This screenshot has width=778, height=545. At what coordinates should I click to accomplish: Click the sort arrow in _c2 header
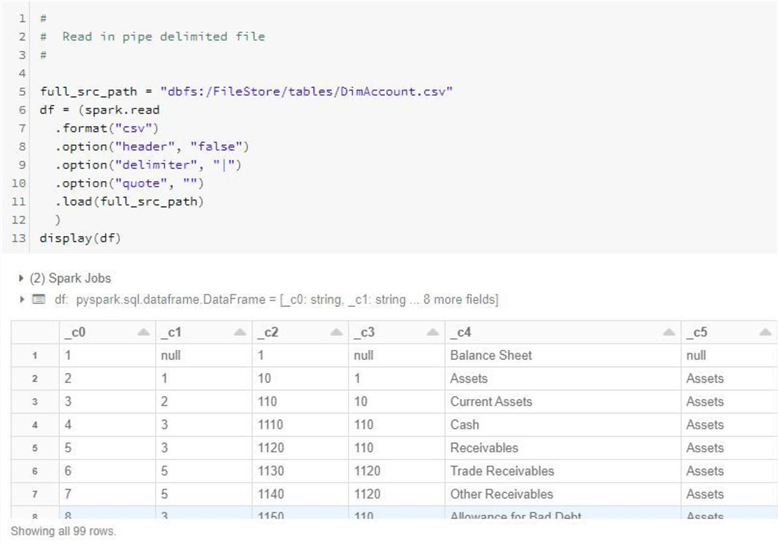click(x=335, y=333)
